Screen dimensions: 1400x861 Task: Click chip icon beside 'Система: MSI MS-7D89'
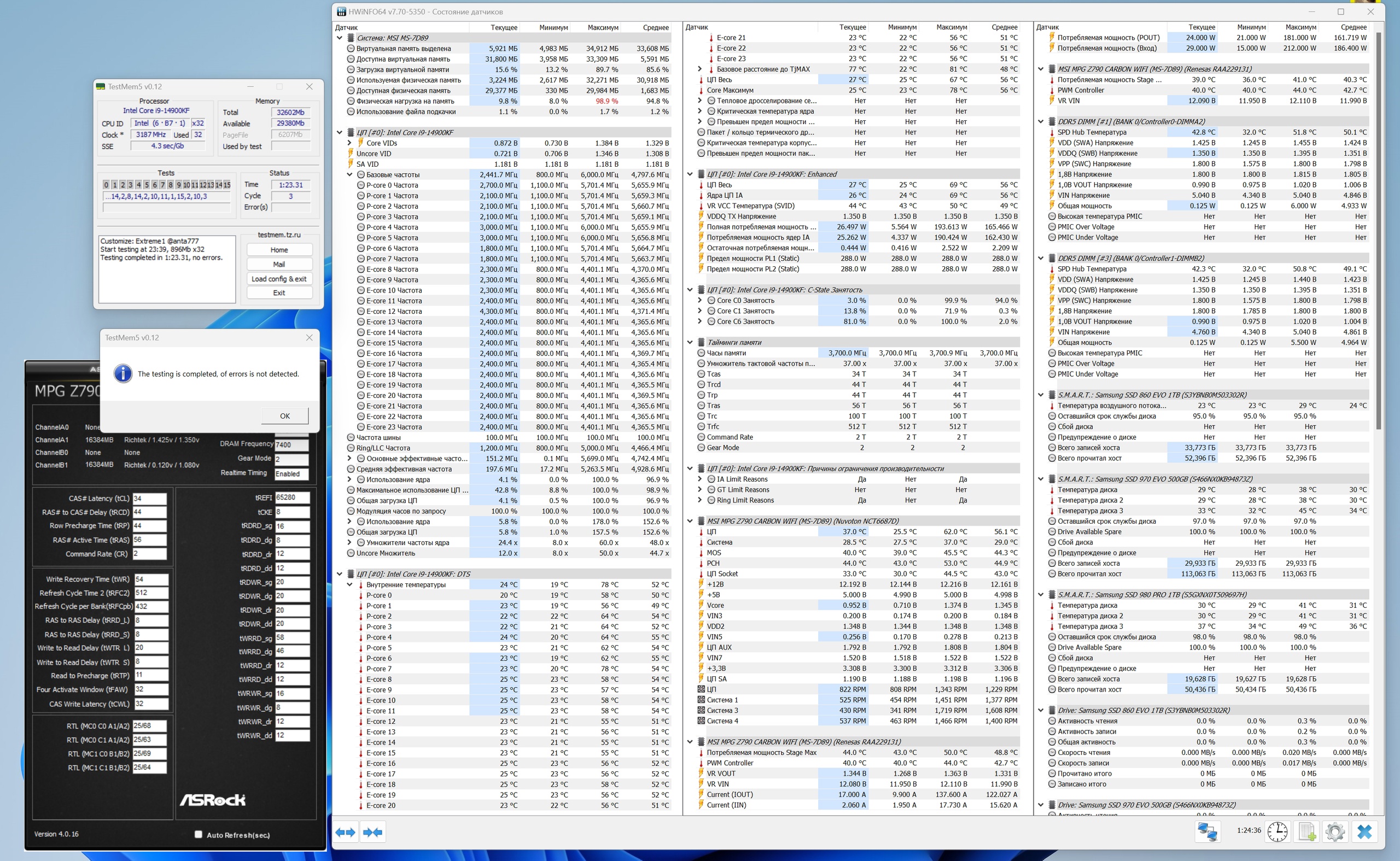pos(351,38)
